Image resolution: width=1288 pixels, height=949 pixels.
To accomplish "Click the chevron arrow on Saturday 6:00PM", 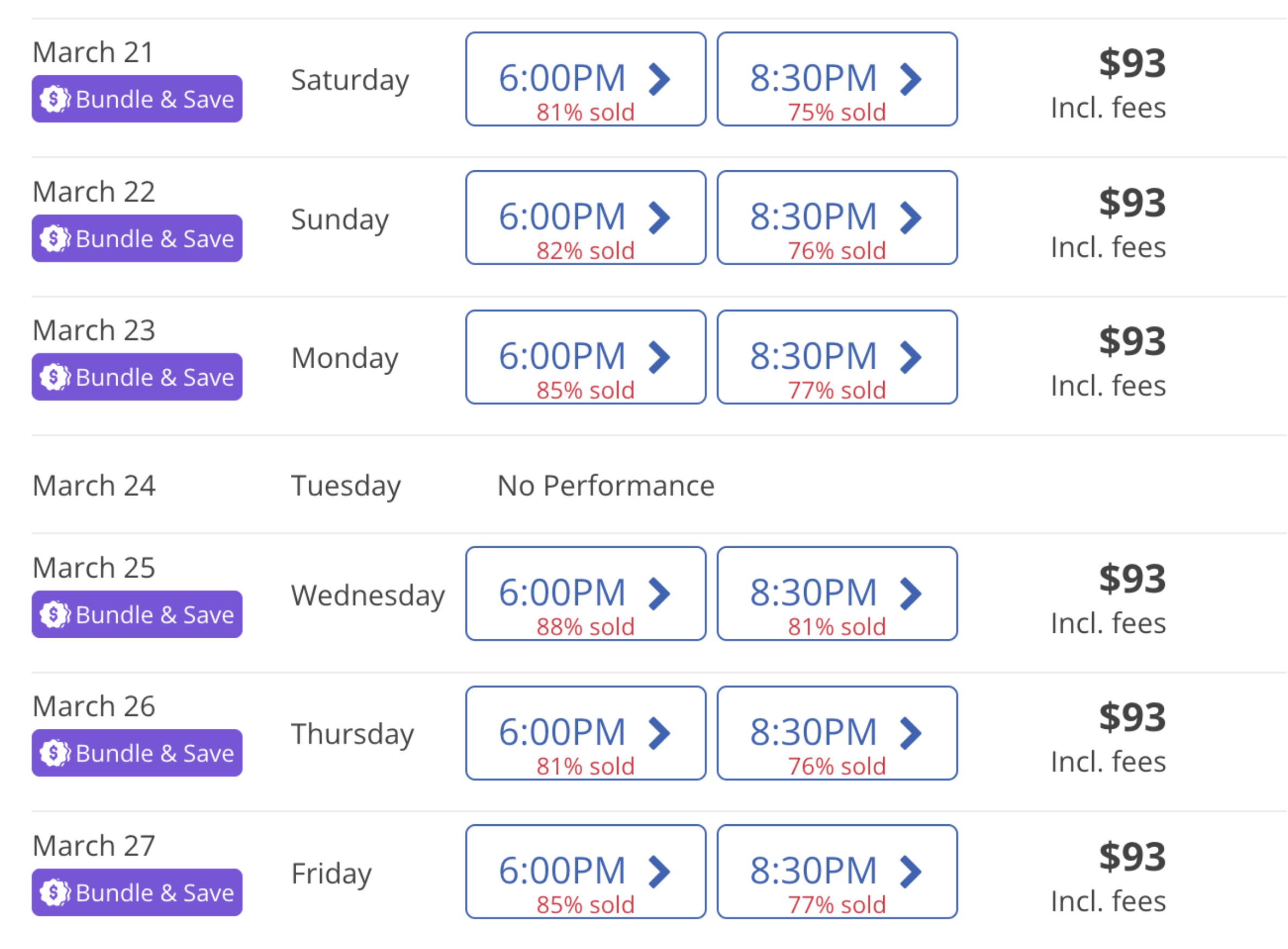I will point(659,79).
